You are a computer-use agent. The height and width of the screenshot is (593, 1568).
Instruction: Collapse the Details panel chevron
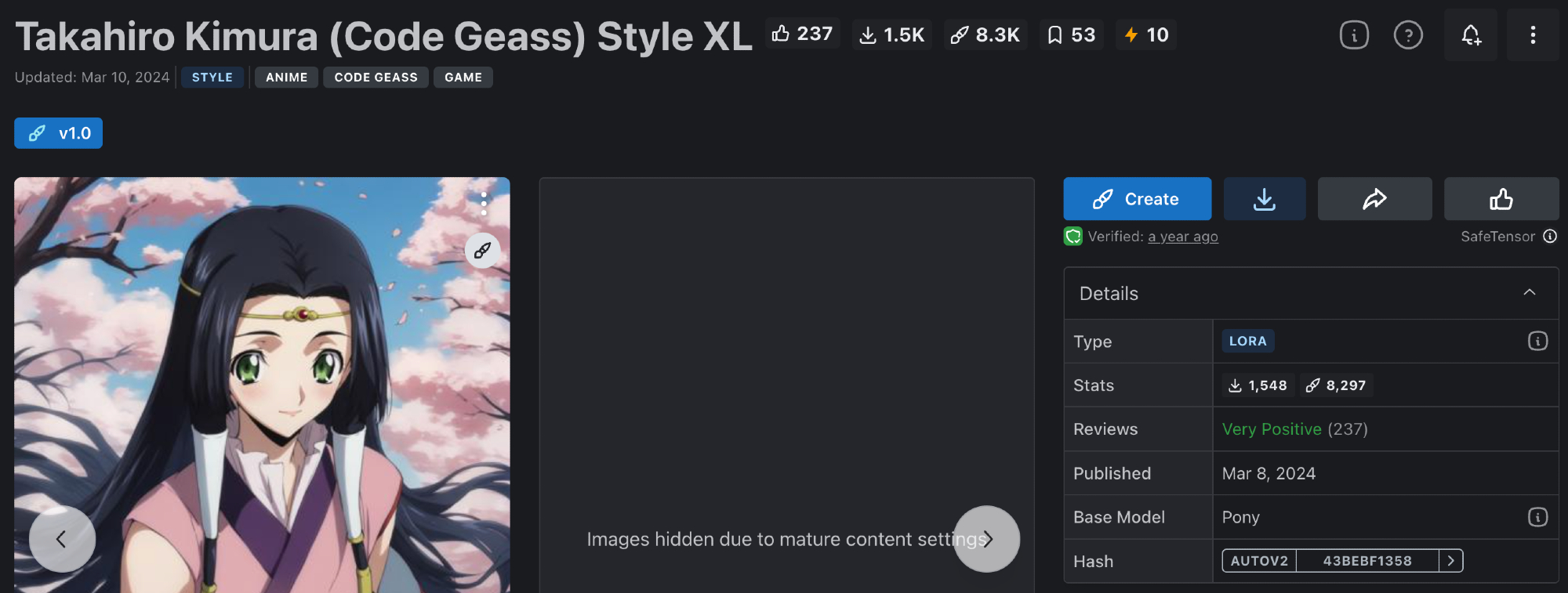[x=1529, y=293]
